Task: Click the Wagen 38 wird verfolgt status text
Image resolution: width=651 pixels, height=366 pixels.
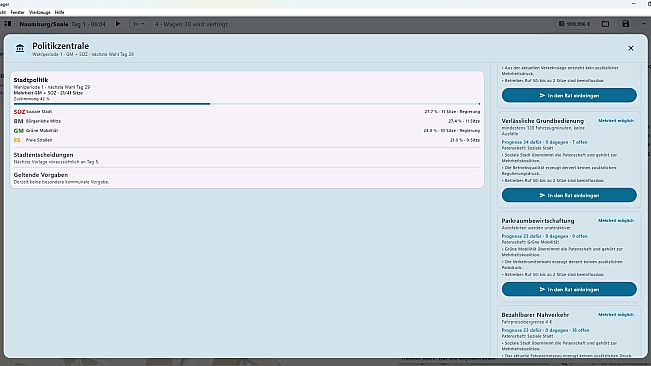Action: [191, 24]
